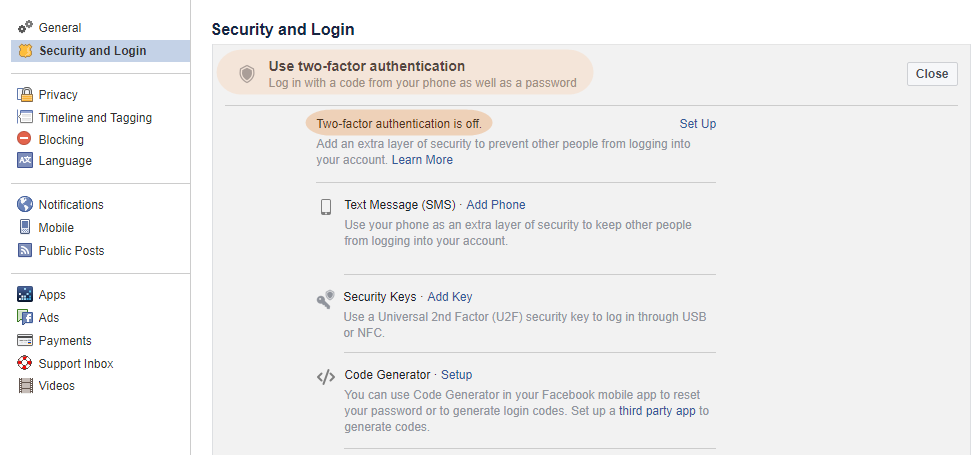This screenshot has height=455, width=980.
Task: Click Setup next to Code Generator
Action: (x=456, y=375)
